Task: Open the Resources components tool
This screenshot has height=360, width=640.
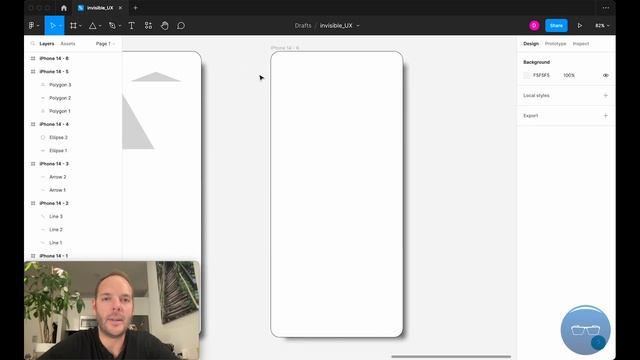Action: tap(148, 25)
